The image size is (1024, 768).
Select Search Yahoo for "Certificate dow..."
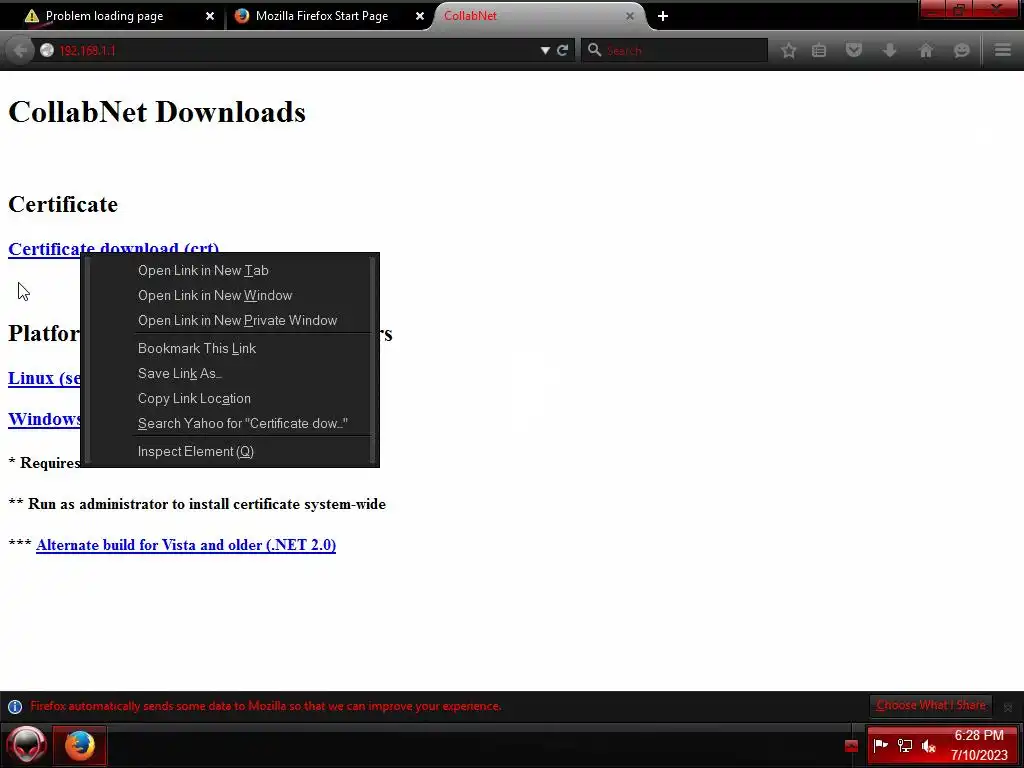tap(229, 423)
